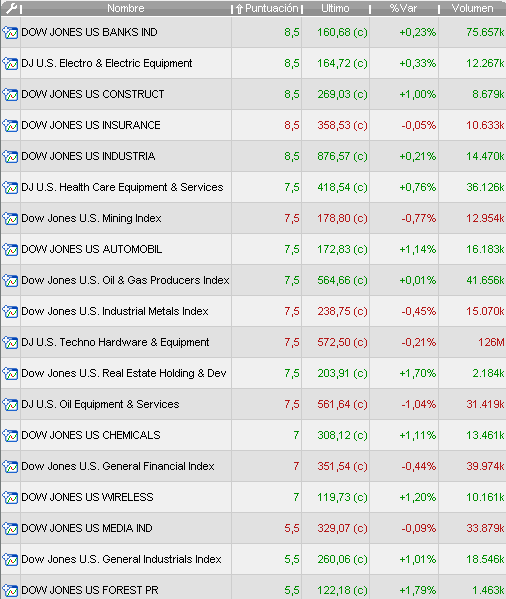Select row name DJ U.S. Electro & Electric Equipment

[107, 63]
